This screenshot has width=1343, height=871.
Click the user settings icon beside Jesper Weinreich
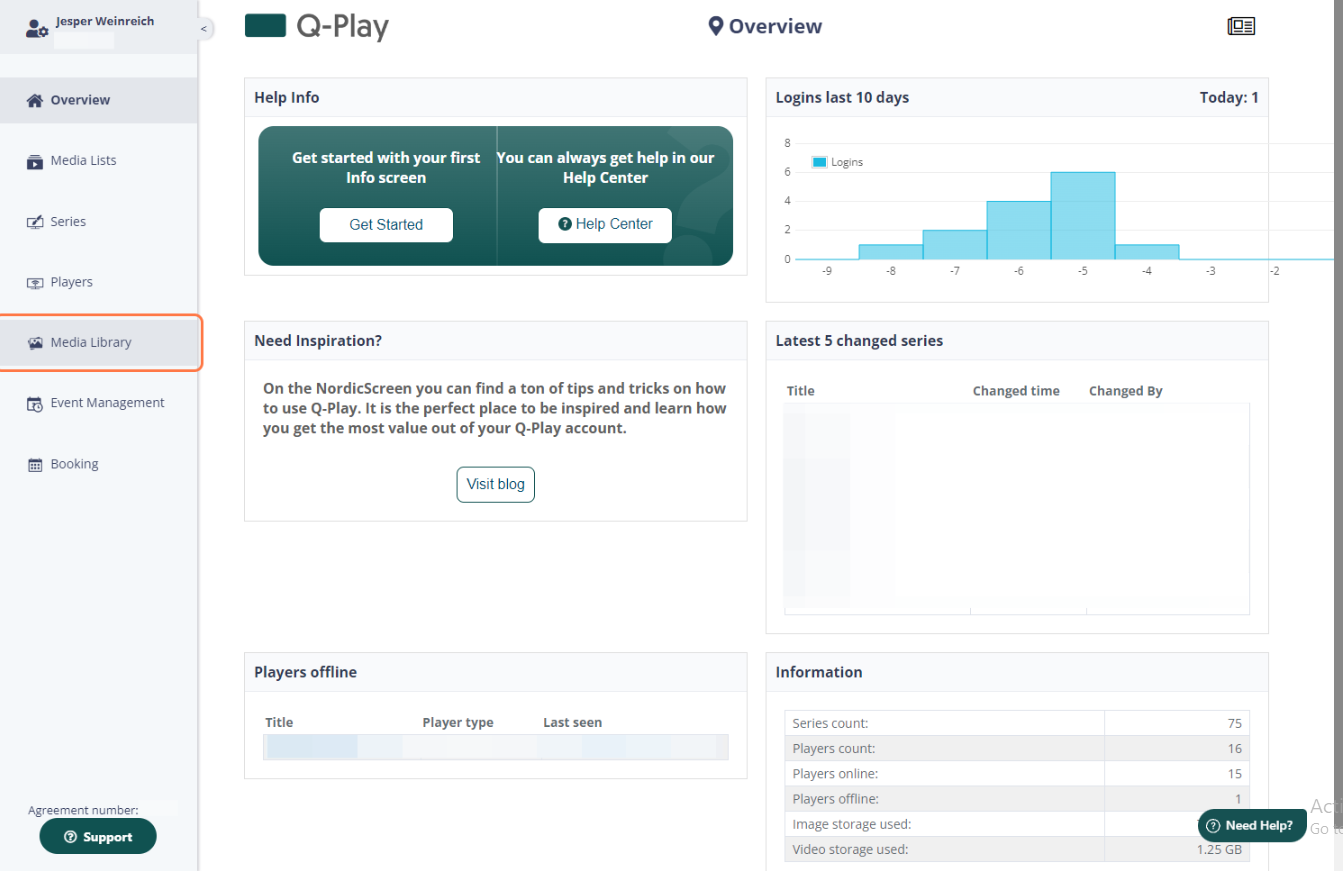(x=37, y=30)
